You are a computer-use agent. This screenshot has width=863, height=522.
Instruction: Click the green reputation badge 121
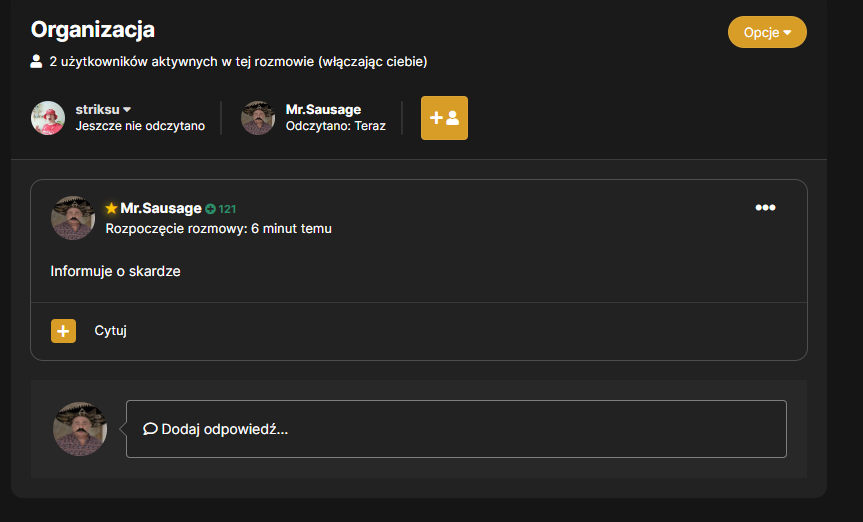[x=221, y=209]
